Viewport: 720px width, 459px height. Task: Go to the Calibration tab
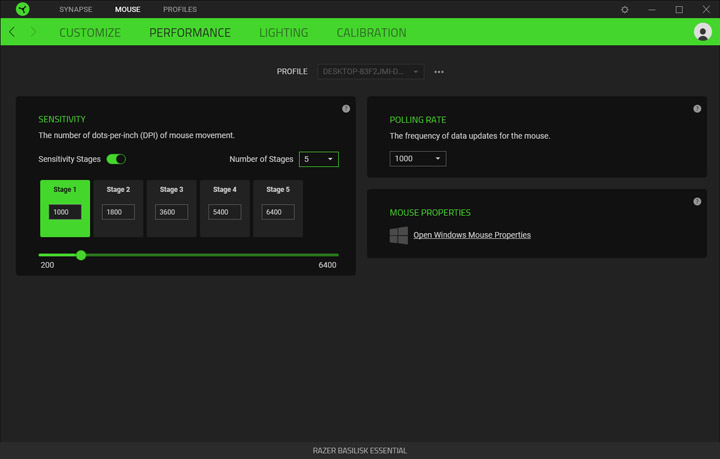371,33
